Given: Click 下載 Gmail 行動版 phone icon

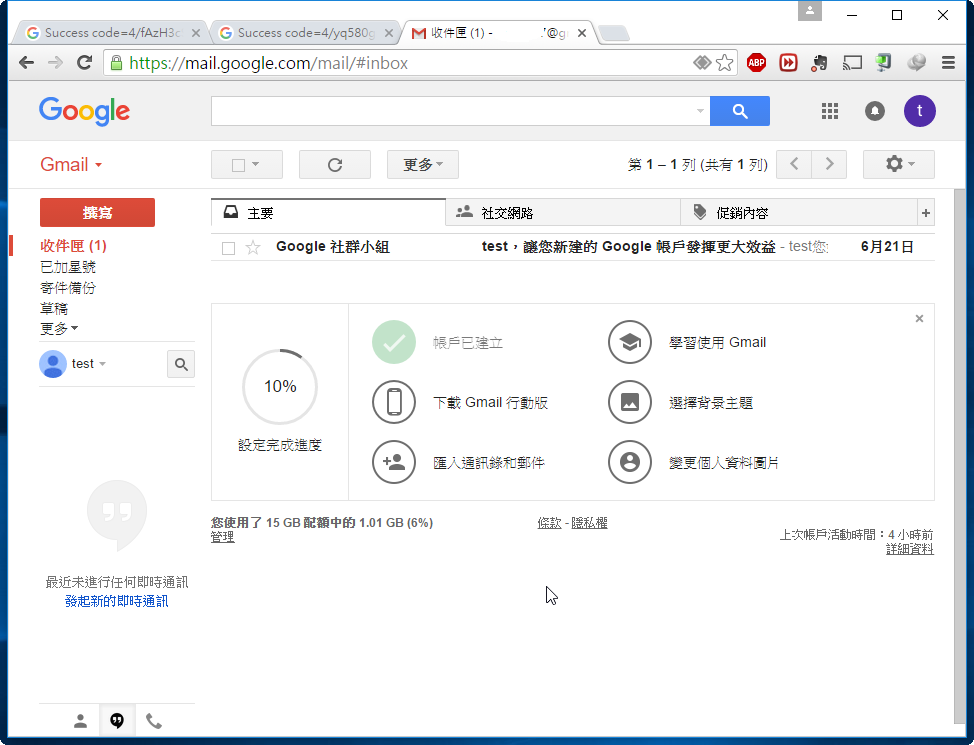Looking at the screenshot, I should pos(394,402).
